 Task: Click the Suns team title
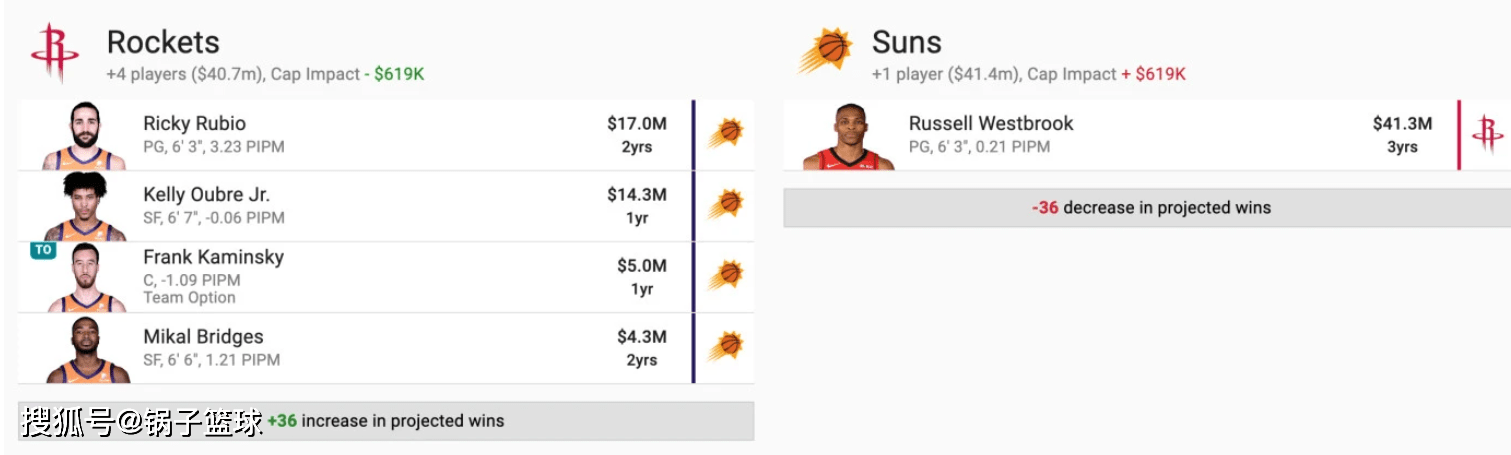coord(907,42)
